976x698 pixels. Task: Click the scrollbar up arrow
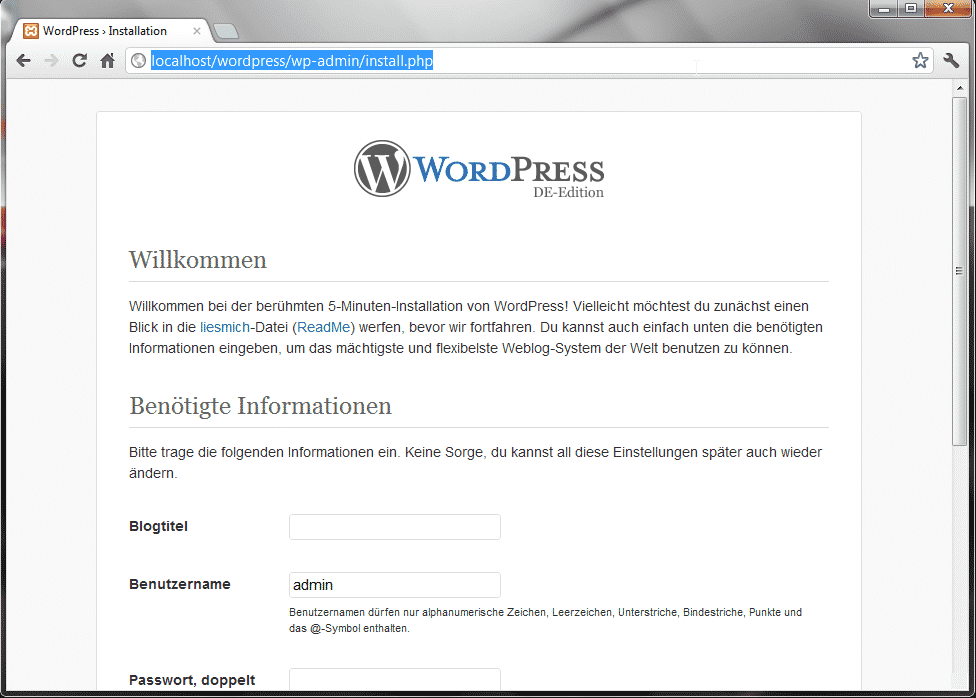(x=960, y=88)
